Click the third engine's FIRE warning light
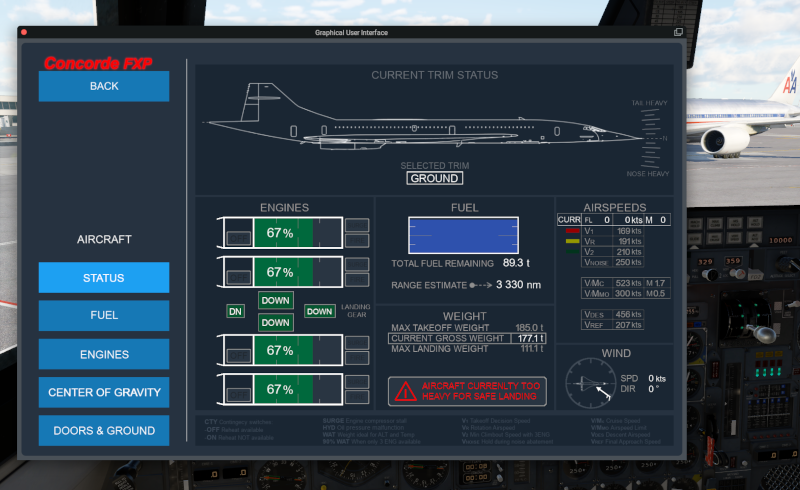This screenshot has width=800, height=490. tap(357, 358)
